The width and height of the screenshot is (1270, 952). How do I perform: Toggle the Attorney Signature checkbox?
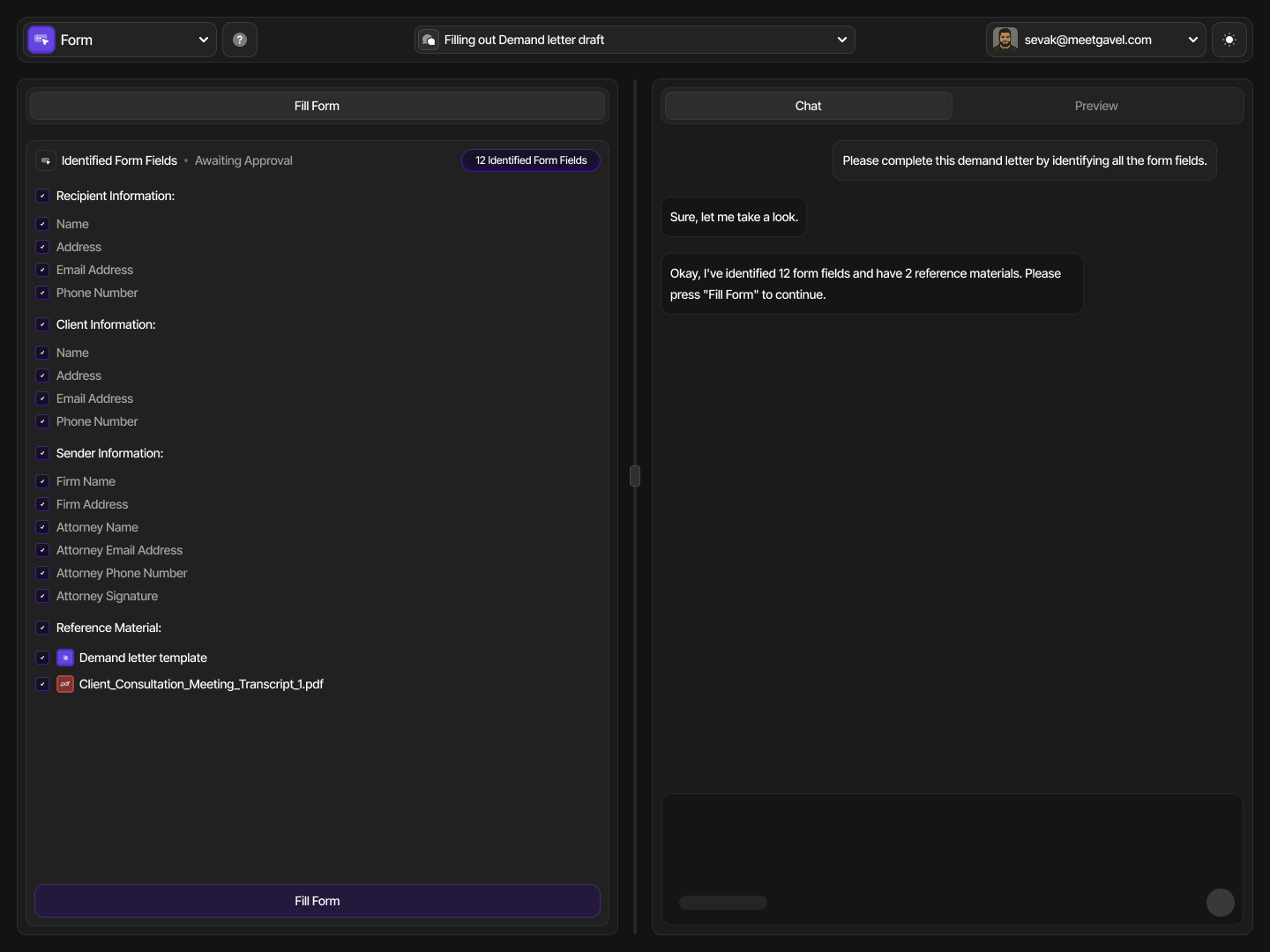(42, 596)
